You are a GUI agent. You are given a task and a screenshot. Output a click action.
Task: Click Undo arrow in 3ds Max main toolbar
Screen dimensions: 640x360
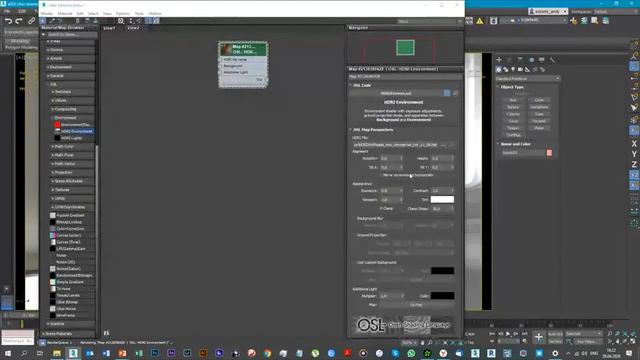8,21
